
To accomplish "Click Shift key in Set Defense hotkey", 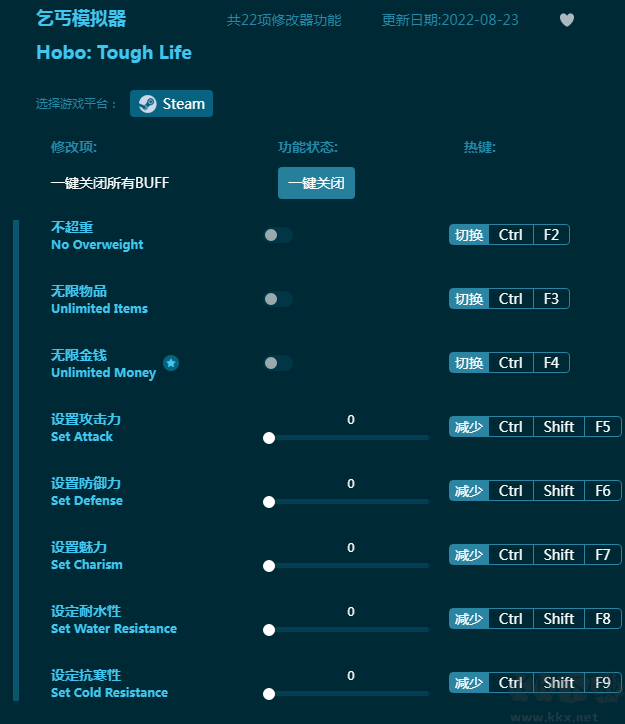I will tap(559, 490).
